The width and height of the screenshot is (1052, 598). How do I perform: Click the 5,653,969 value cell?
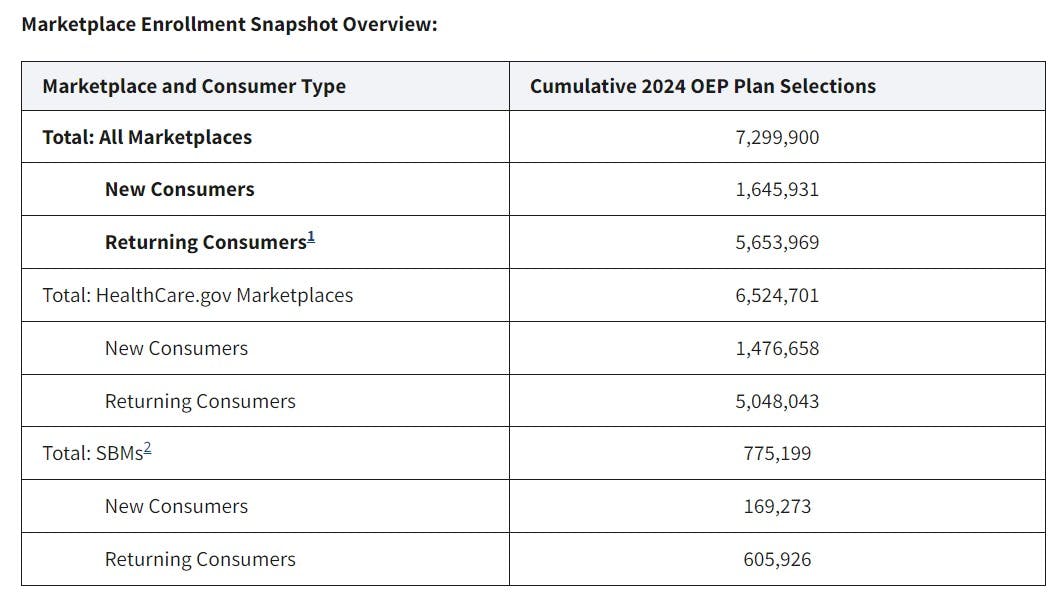coord(777,243)
